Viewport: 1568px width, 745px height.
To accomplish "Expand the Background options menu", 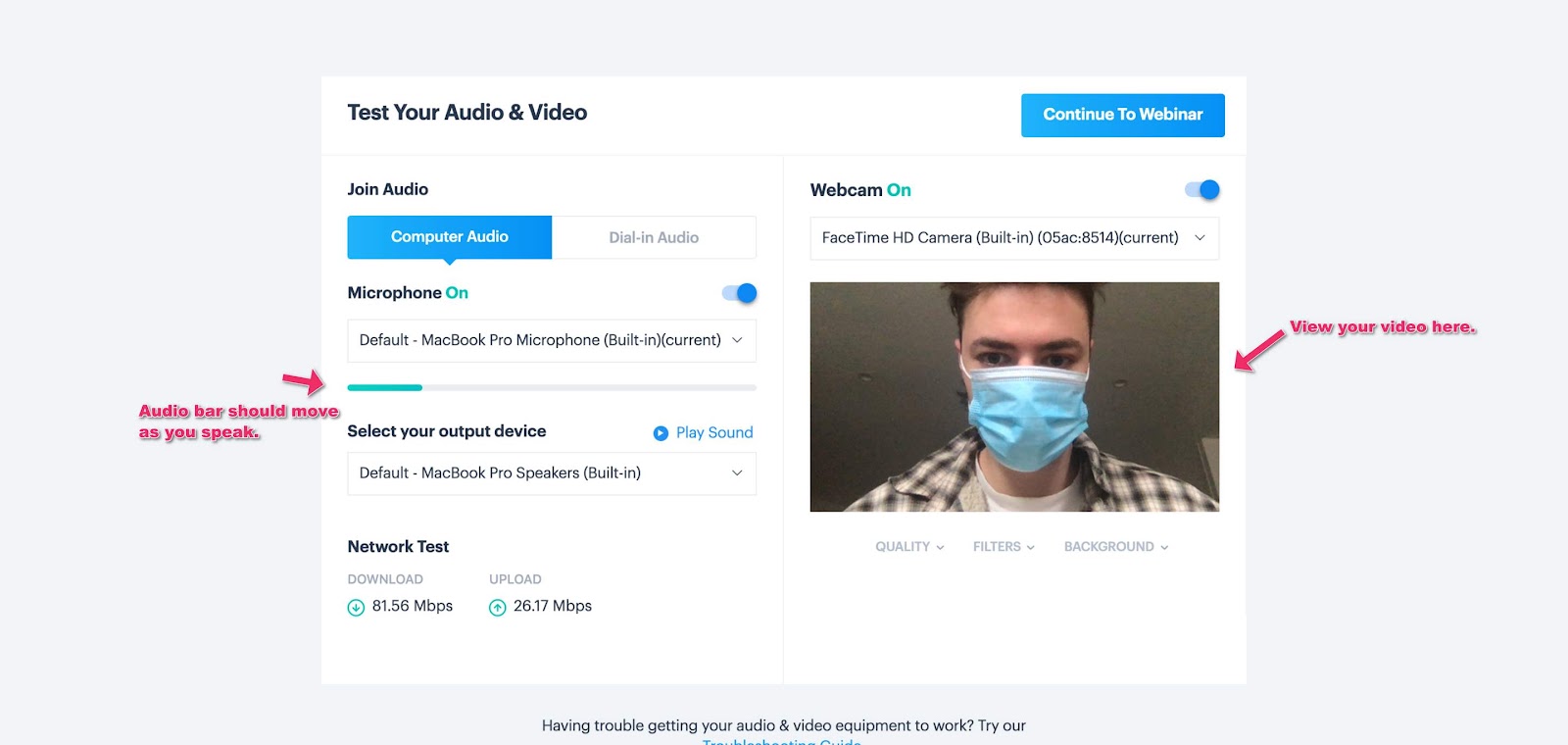I will point(1116,547).
